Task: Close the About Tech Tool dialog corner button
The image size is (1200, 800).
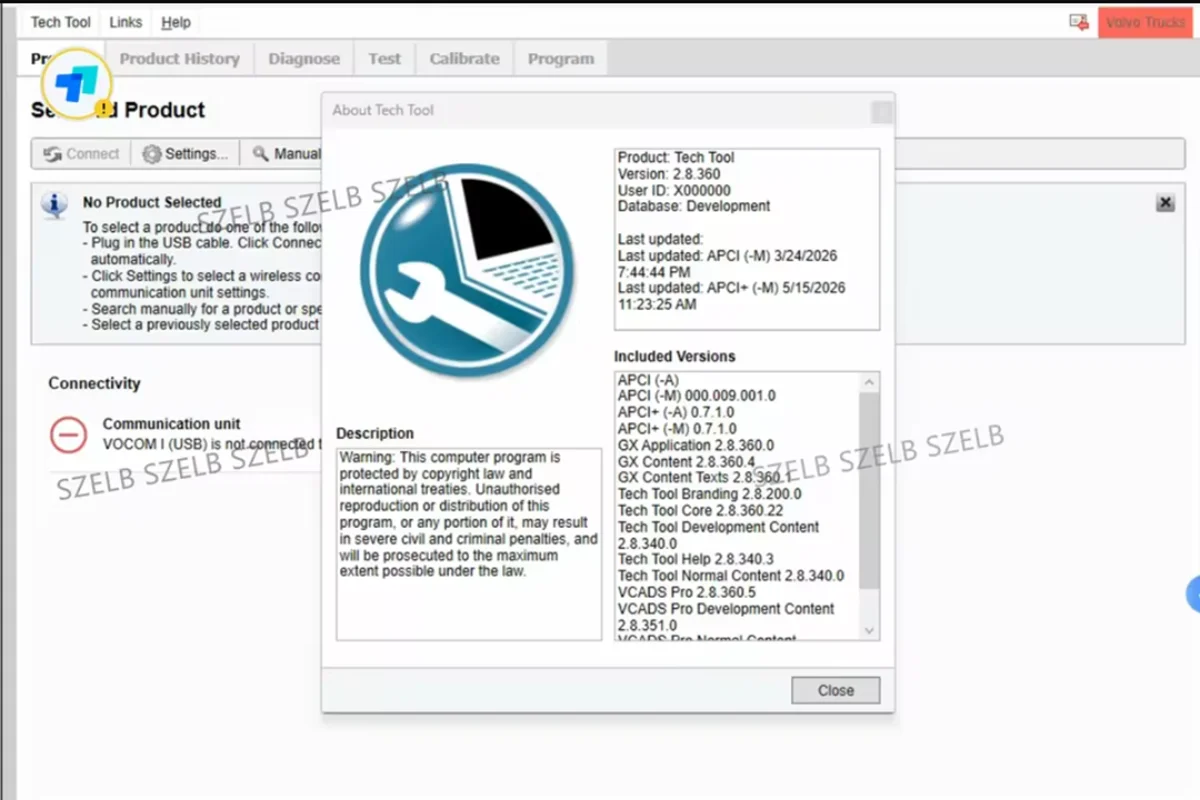Action: click(881, 112)
